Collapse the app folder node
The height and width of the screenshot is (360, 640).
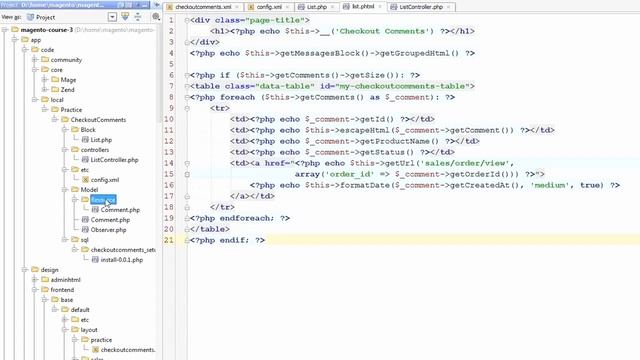[x=15, y=40]
